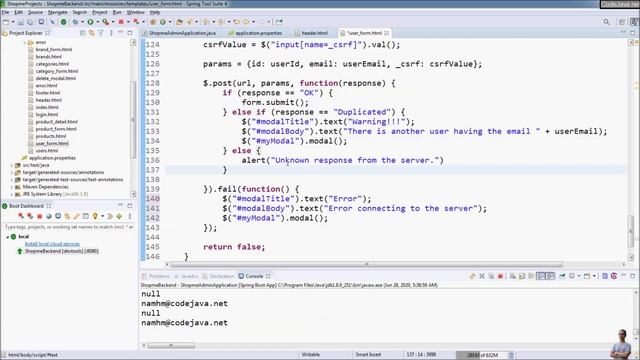The height and width of the screenshot is (360, 640).
Task: Toggle Link with Editor in Project Explorer
Action: click(x=91, y=33)
